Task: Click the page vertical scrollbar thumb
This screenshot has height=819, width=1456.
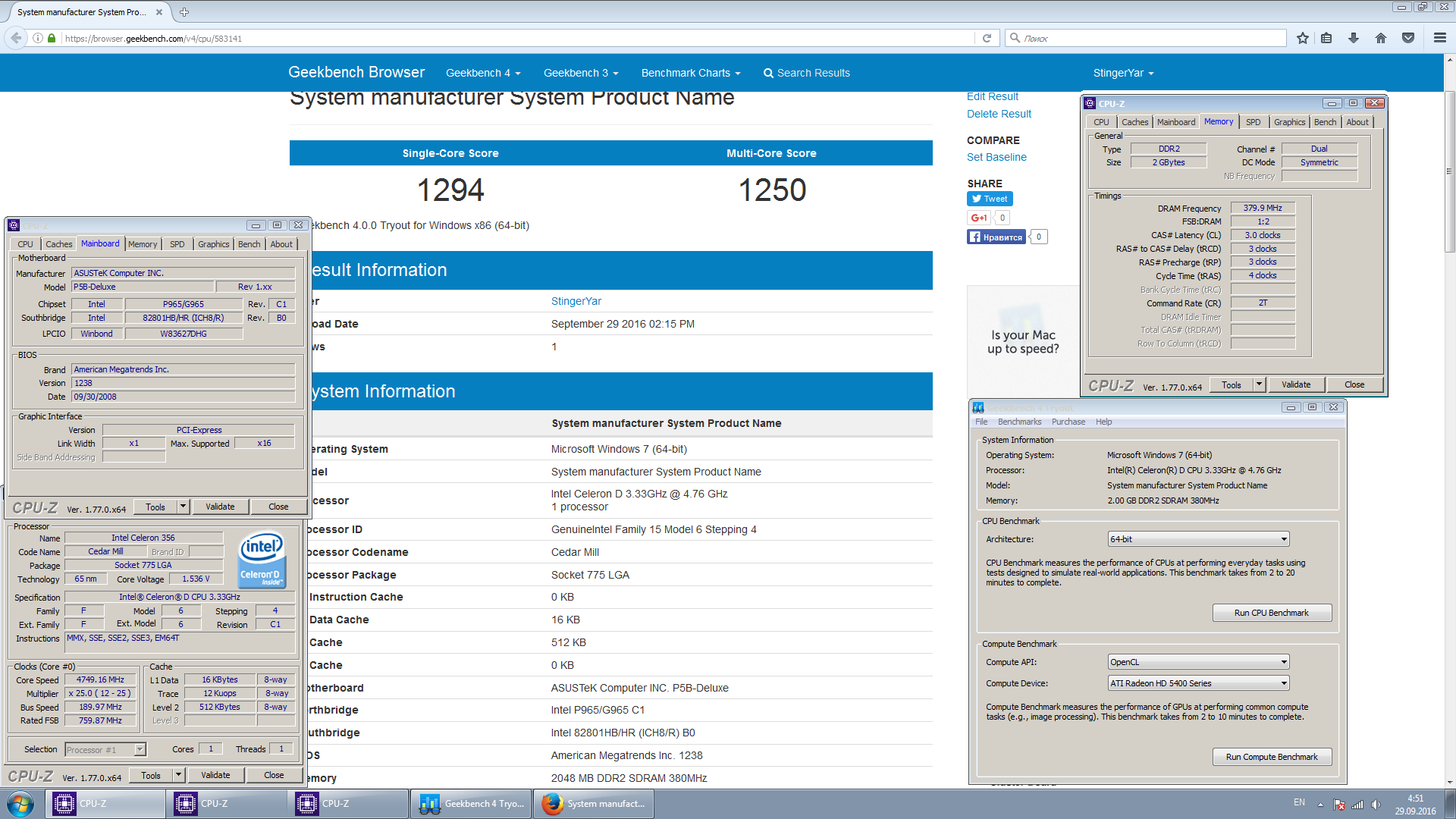Action: tap(1449, 172)
